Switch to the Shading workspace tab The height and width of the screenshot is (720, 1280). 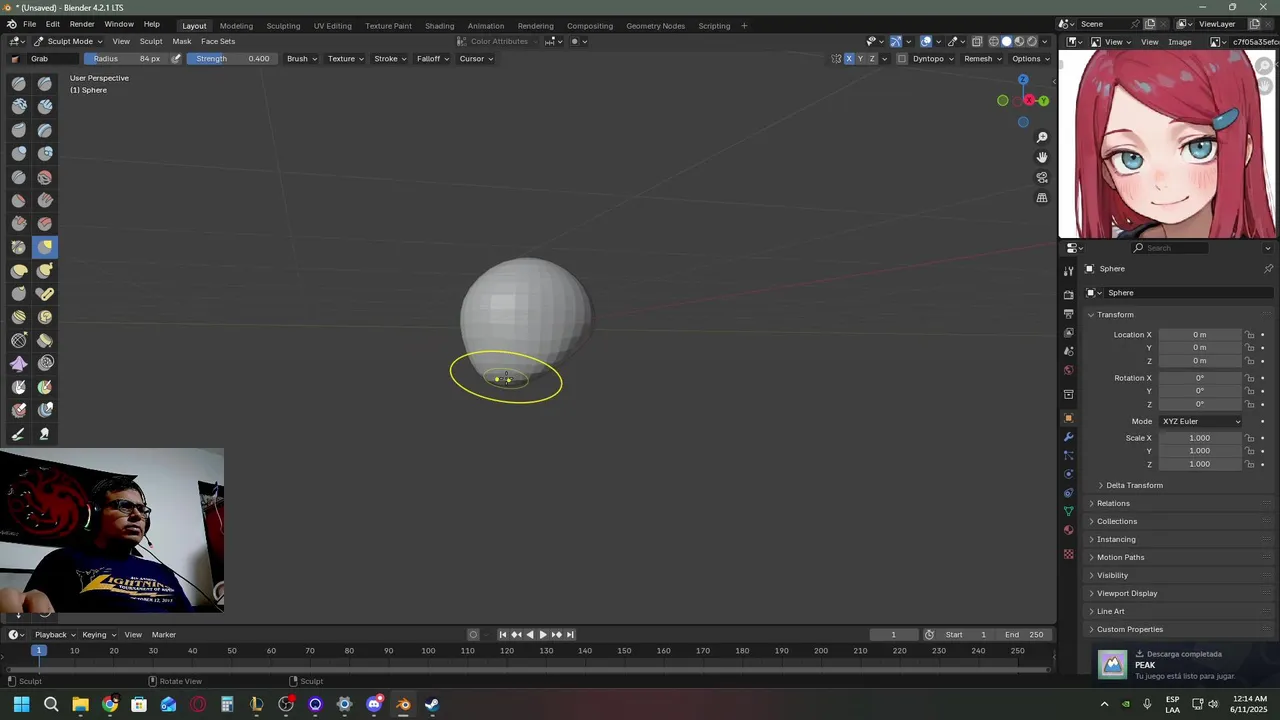439,26
